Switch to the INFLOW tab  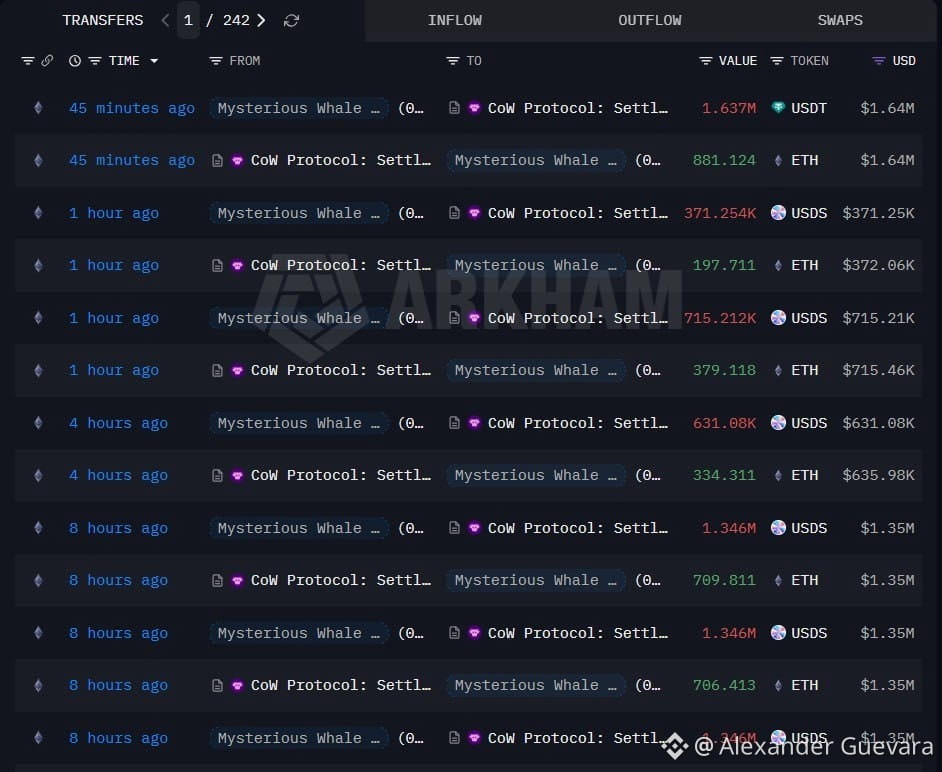pyautogui.click(x=455, y=20)
